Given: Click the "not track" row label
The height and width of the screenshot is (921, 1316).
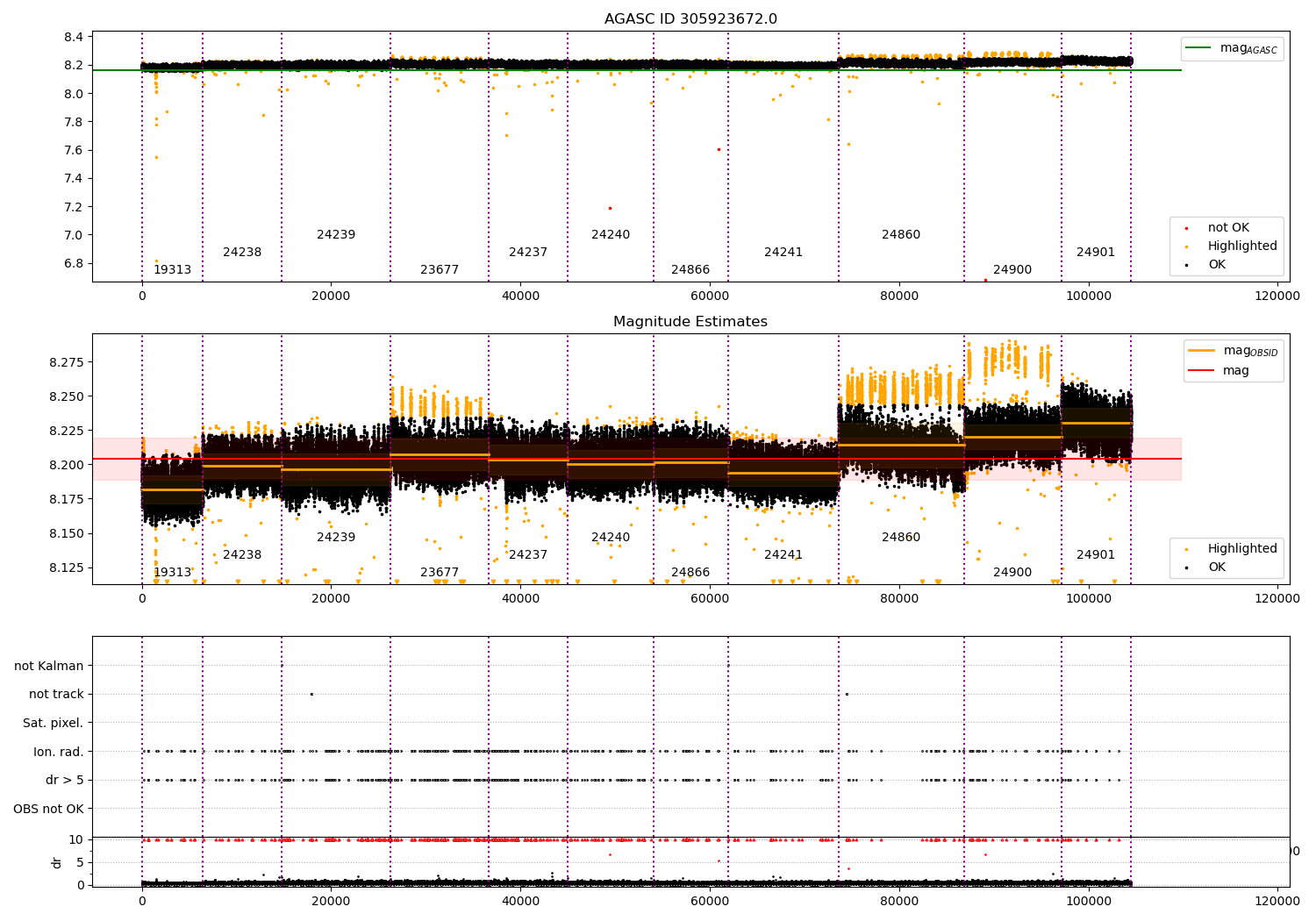Looking at the screenshot, I should point(56,695).
